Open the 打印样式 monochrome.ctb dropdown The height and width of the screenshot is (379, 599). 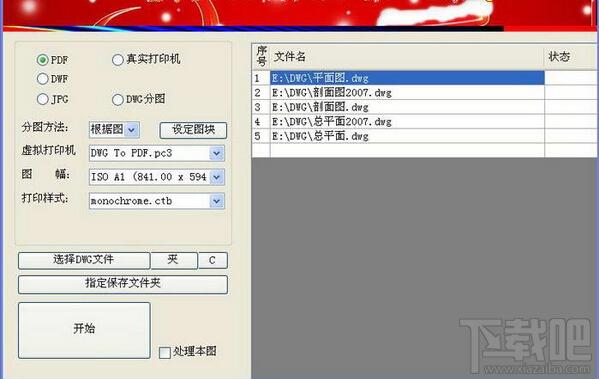(217, 201)
